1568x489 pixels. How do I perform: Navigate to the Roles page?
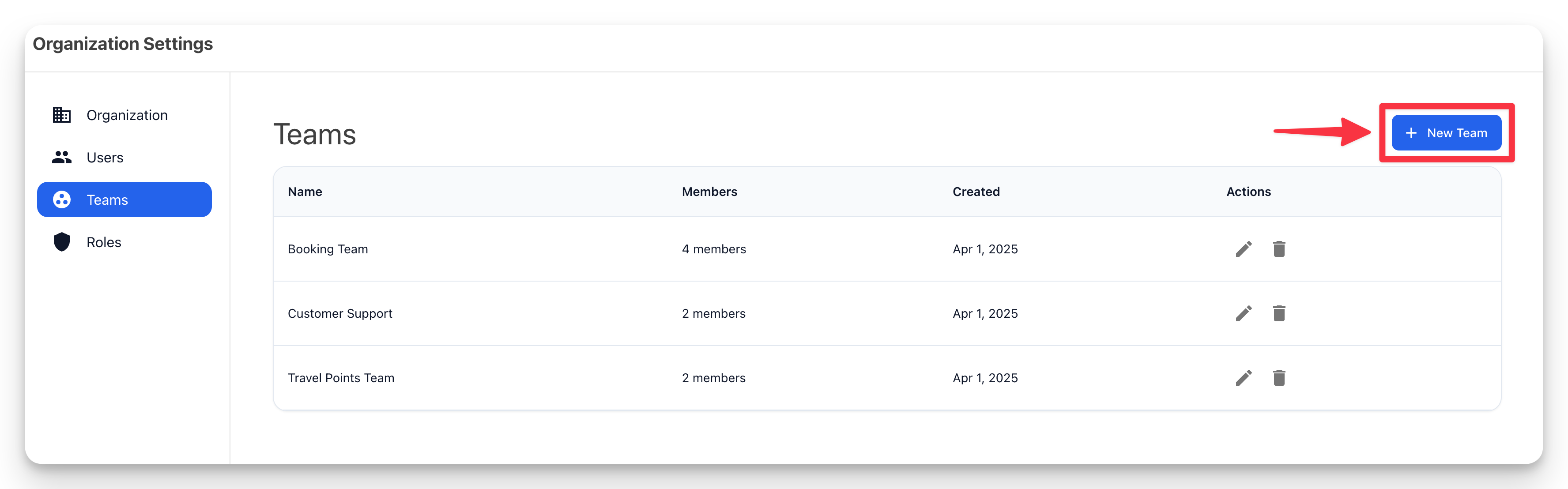coord(103,242)
